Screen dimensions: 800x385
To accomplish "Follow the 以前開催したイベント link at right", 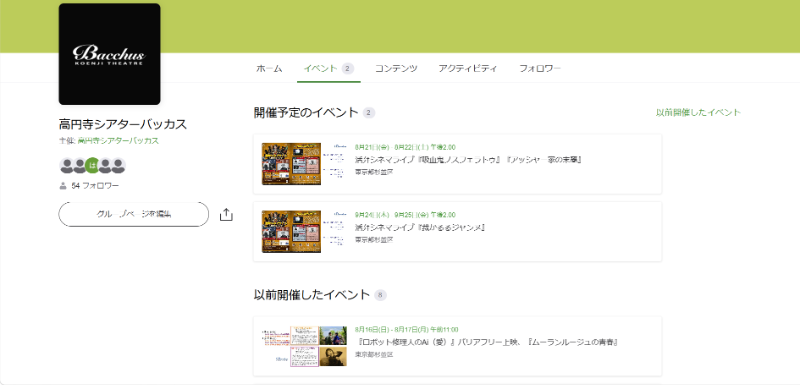I will click(698, 113).
